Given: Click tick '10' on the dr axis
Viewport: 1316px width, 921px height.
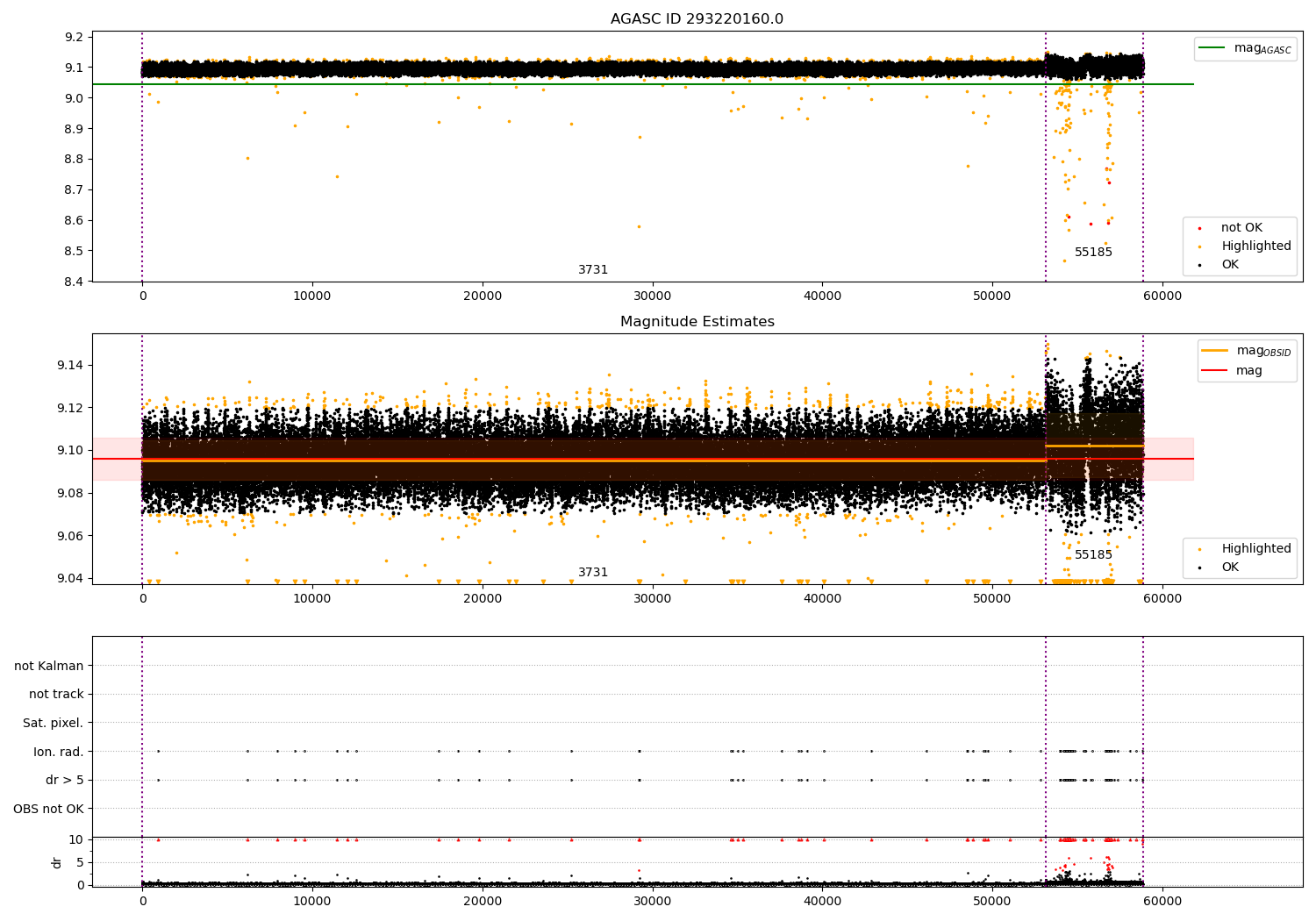Looking at the screenshot, I should [77, 840].
